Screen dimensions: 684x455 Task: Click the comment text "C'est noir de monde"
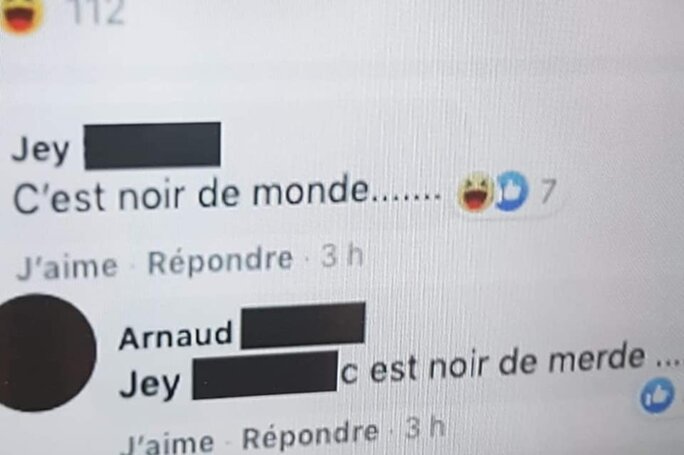191,195
